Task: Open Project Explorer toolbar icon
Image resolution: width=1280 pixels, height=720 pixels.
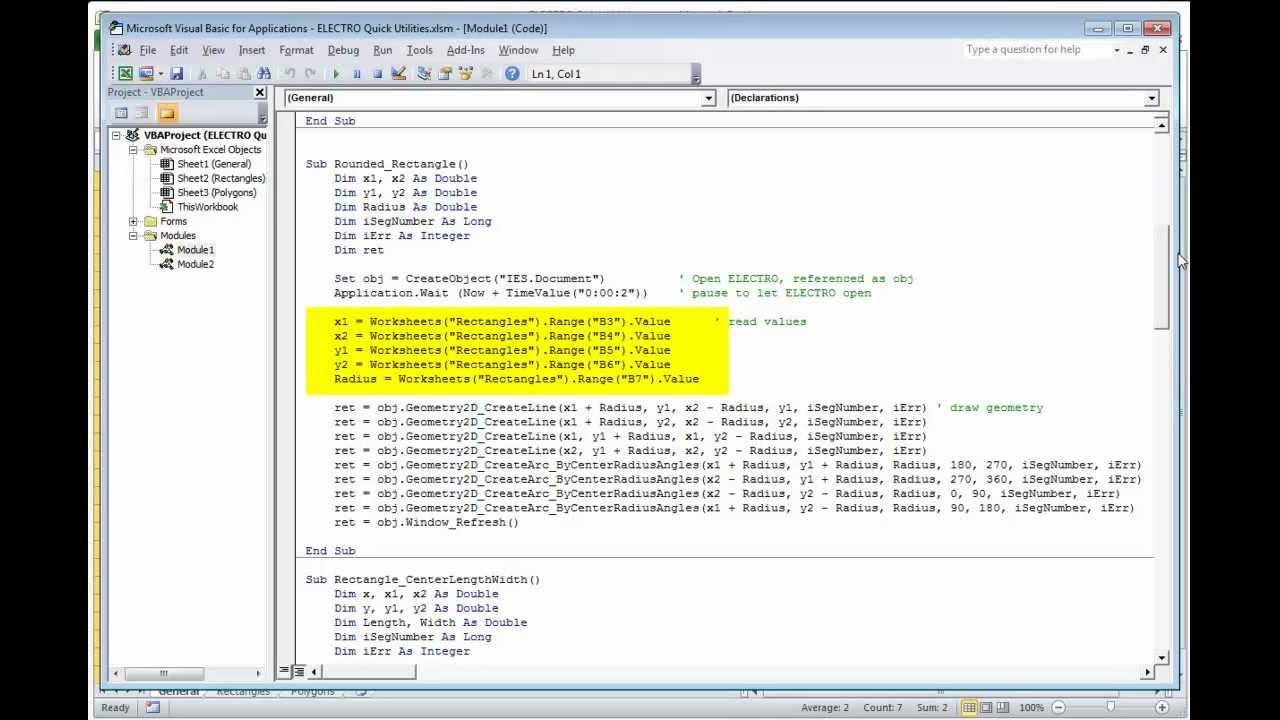Action: [x=424, y=73]
